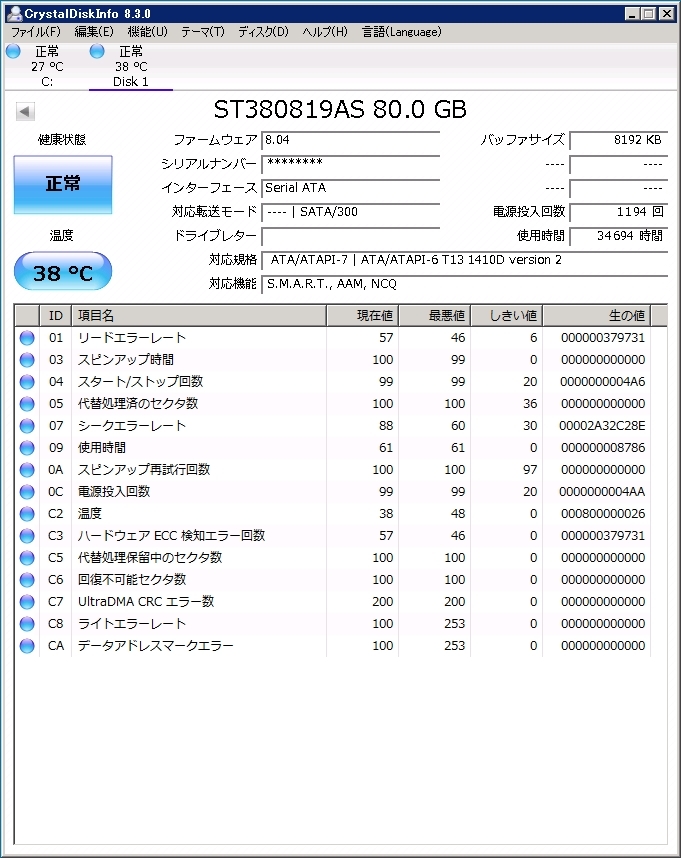Open the テーマ(T) menu
The image size is (681, 858).
(203, 32)
